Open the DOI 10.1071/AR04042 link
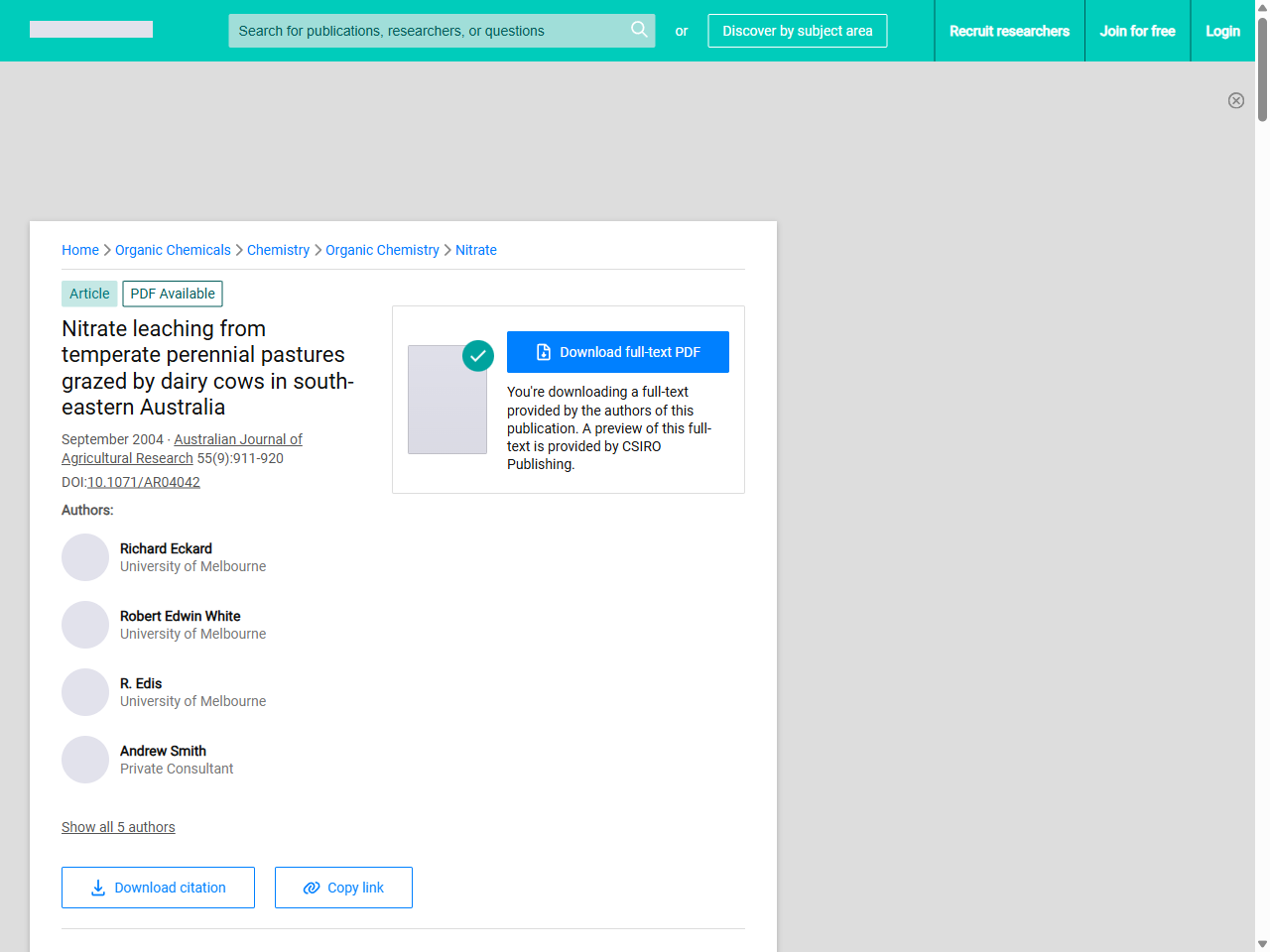 coord(144,482)
